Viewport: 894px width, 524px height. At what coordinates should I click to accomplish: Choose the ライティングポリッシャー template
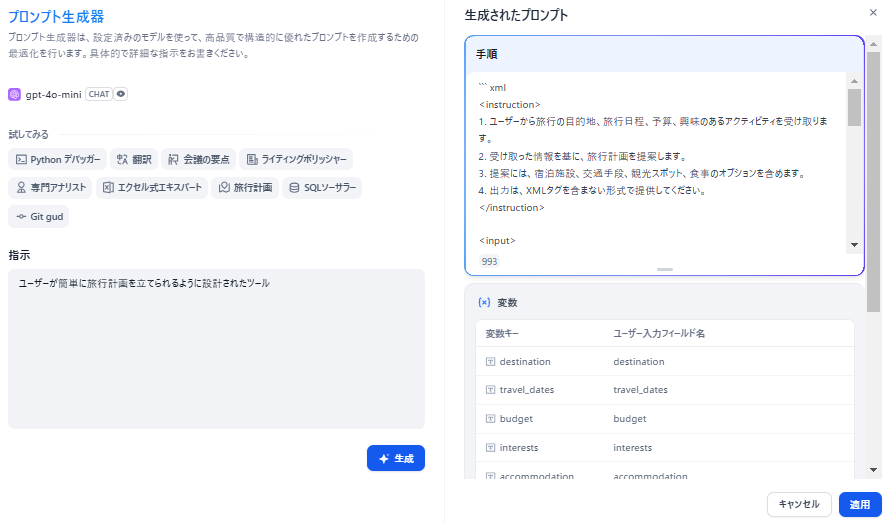pyautogui.click(x=296, y=159)
